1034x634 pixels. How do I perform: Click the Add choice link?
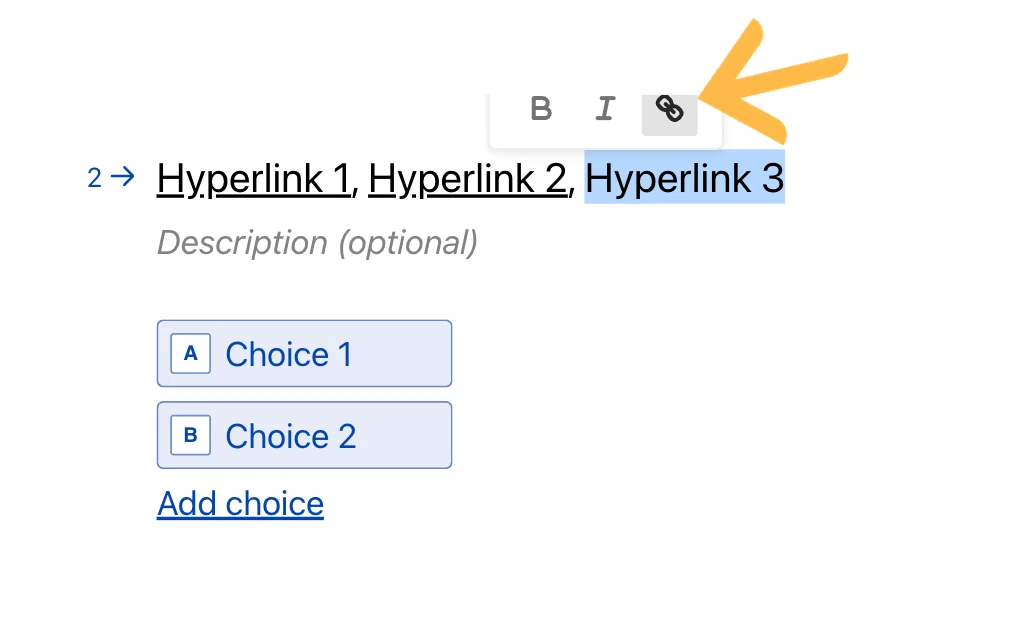click(240, 504)
